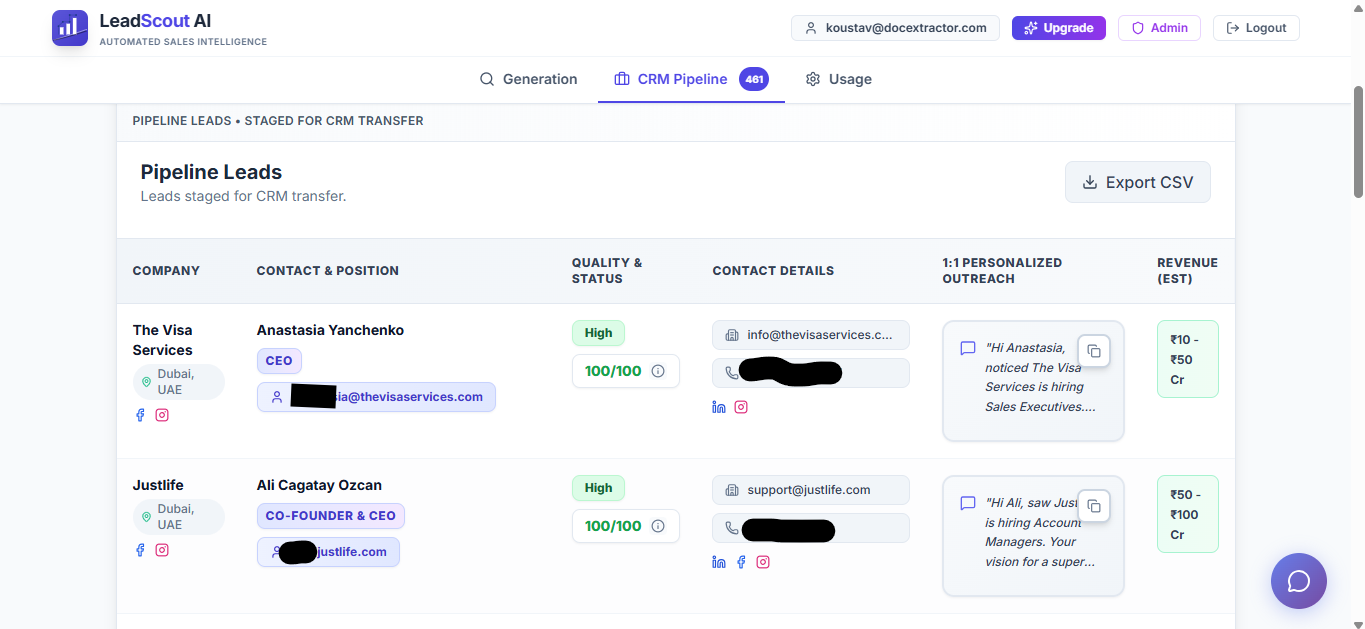
Task: Click the LeadScout AI logo icon
Action: coord(69,27)
